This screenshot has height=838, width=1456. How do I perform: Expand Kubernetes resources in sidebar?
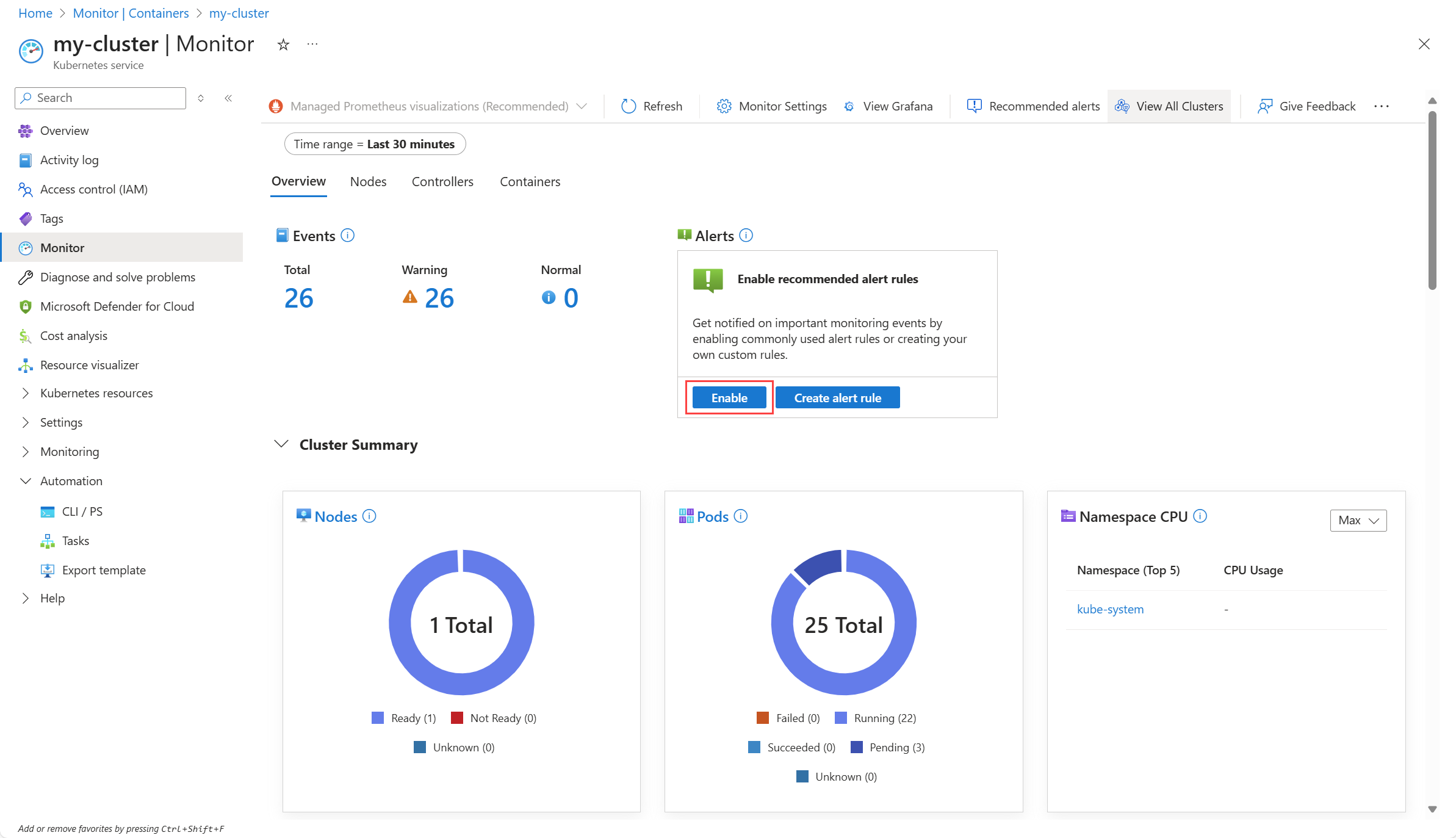pos(96,394)
